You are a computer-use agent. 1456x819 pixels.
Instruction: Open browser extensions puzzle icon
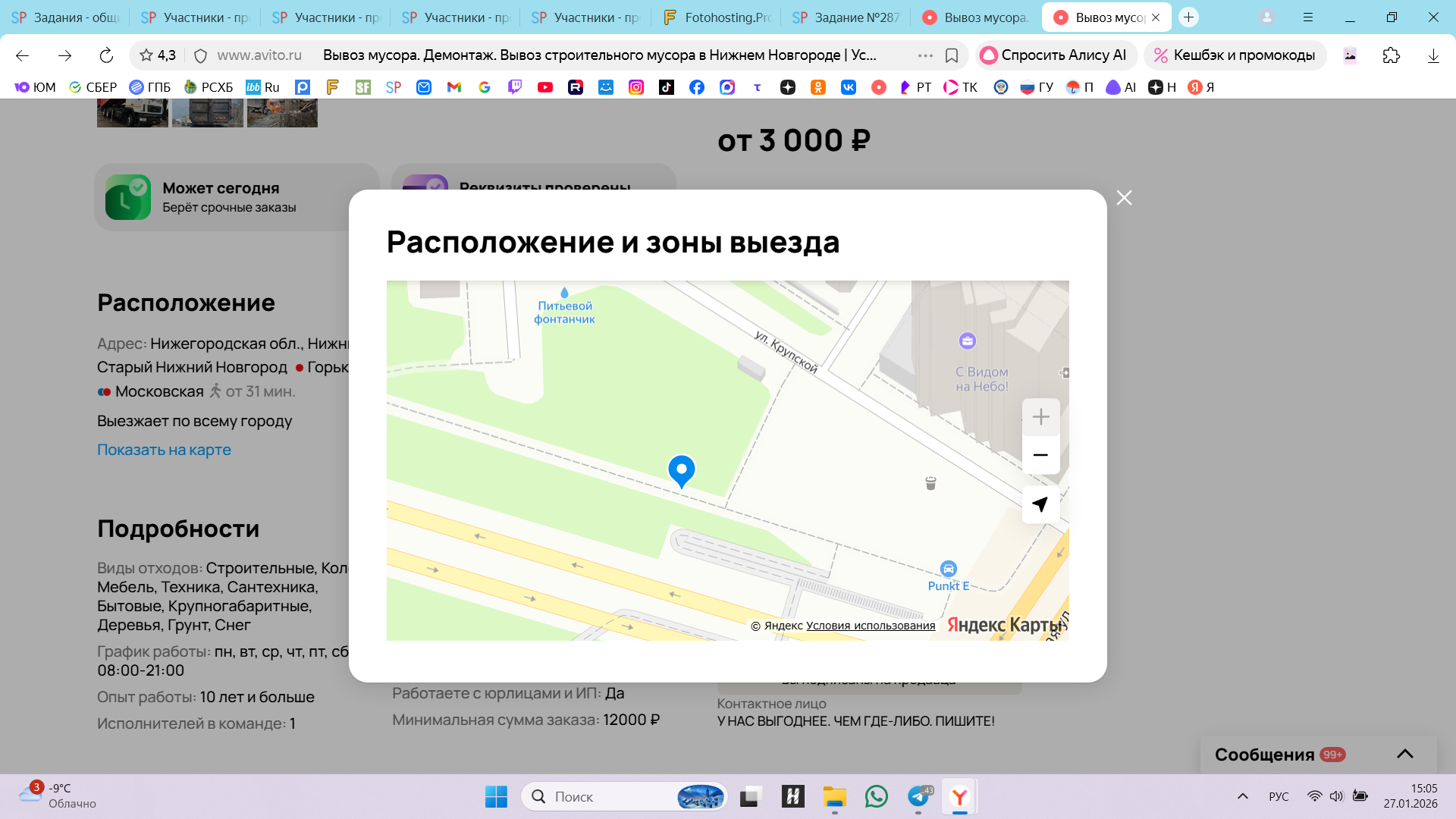(x=1391, y=55)
